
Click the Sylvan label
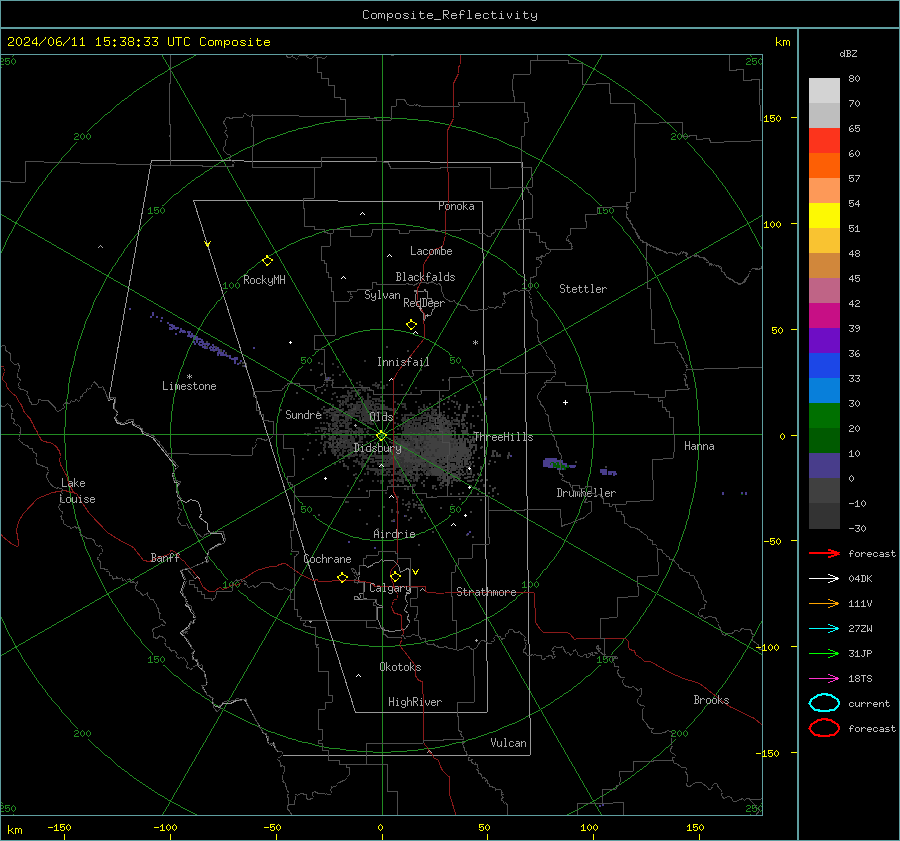coord(382,295)
